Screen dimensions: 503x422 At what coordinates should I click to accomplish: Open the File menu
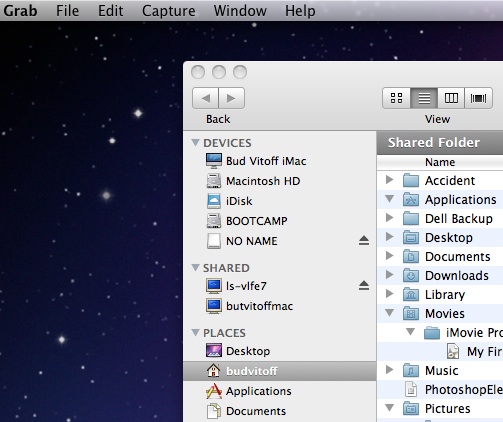coord(67,11)
